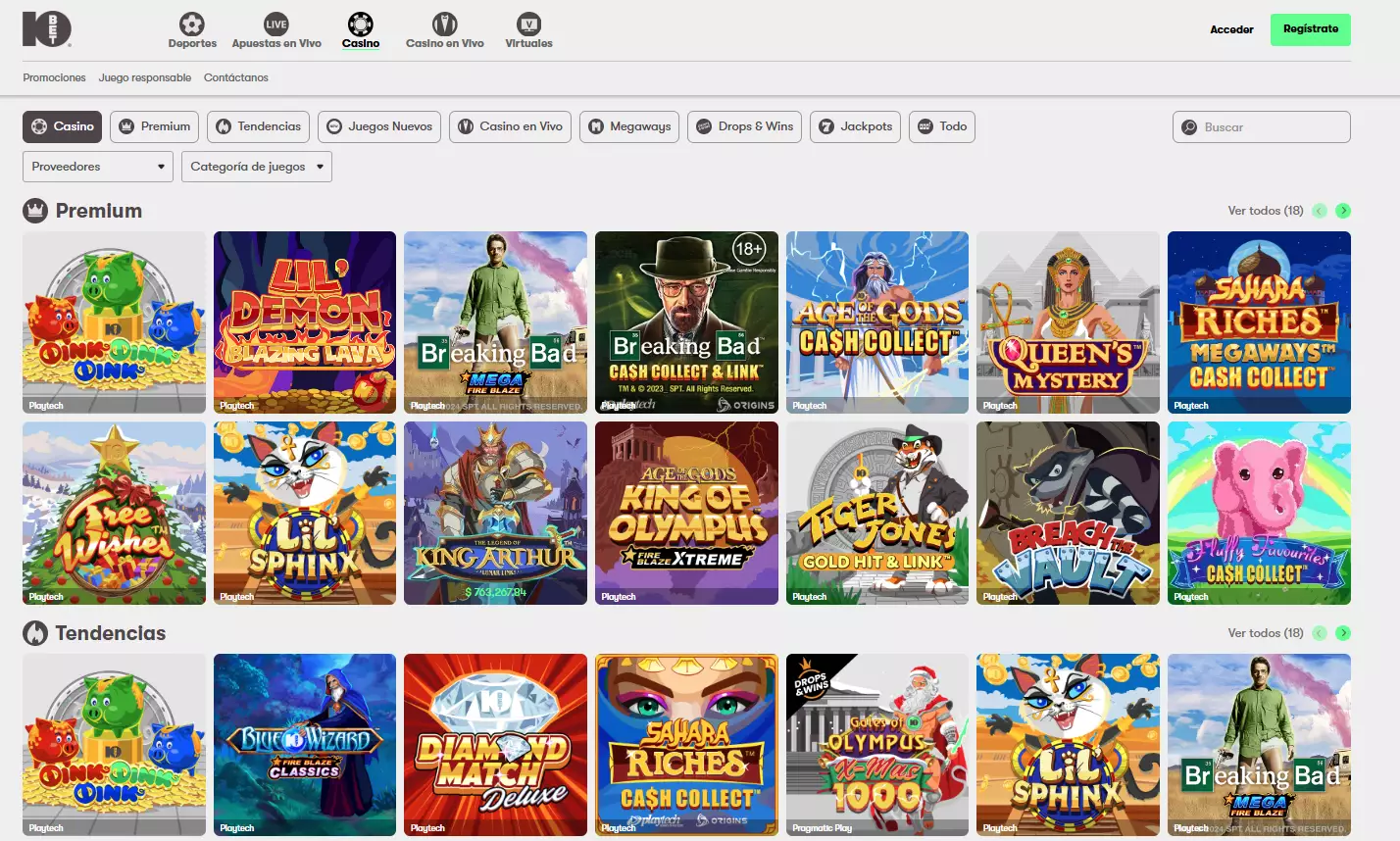The height and width of the screenshot is (841, 1400).
Task: Focus the Buscar search field
Action: [x=1262, y=127]
